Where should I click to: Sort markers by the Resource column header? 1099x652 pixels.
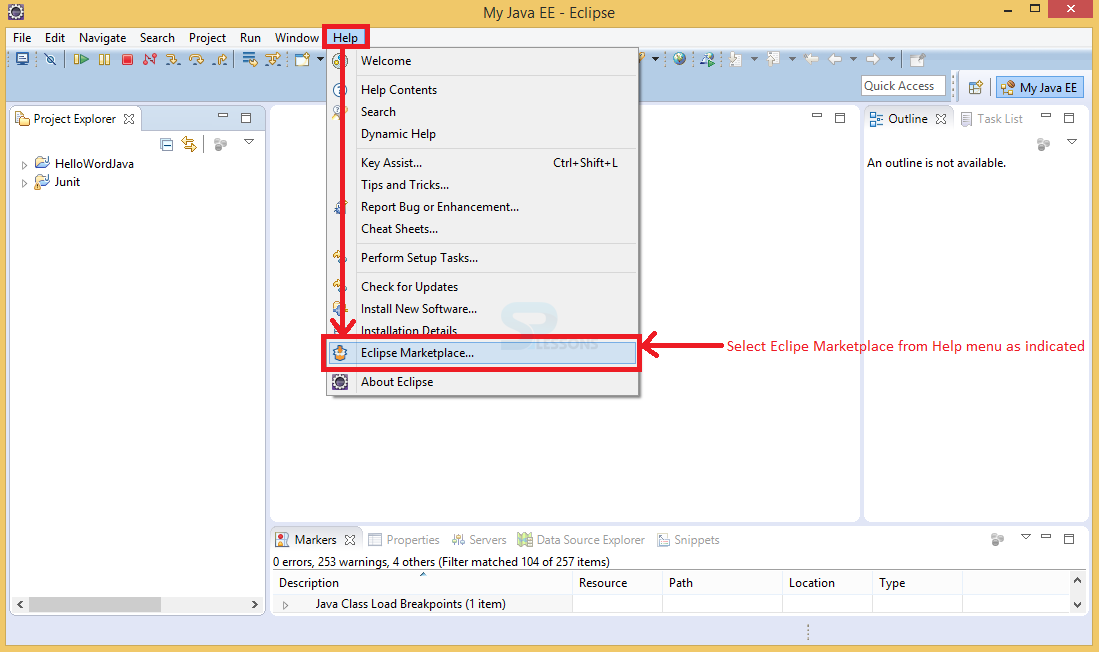pos(617,583)
